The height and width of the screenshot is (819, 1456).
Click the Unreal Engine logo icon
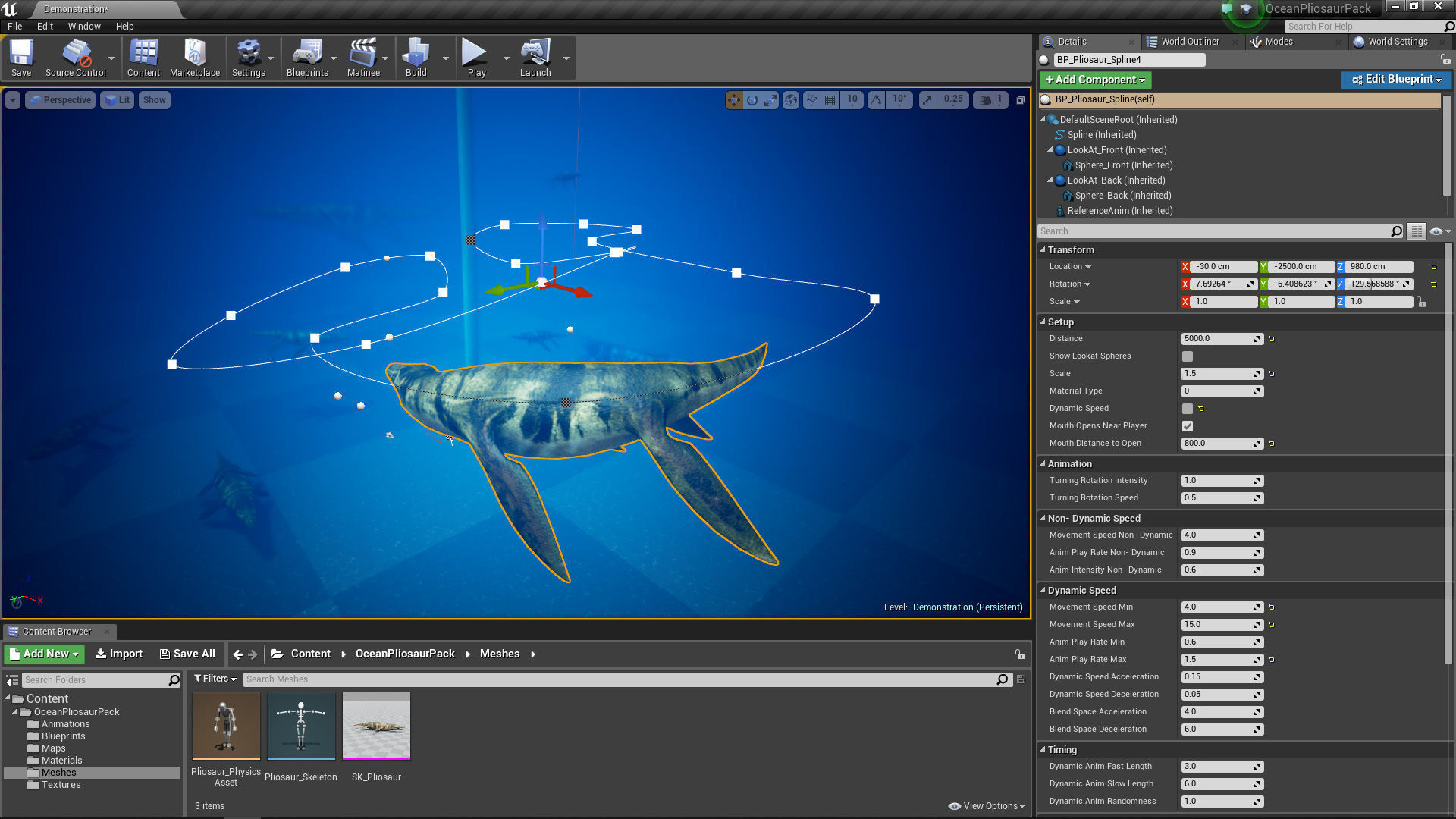pyautogui.click(x=10, y=9)
